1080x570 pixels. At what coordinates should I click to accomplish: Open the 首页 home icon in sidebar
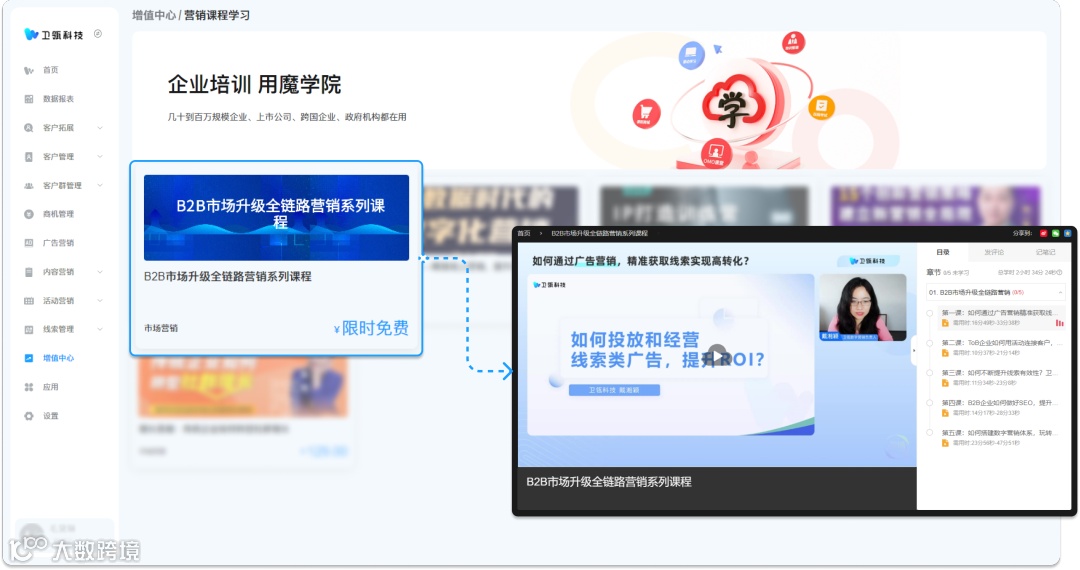(x=29, y=70)
